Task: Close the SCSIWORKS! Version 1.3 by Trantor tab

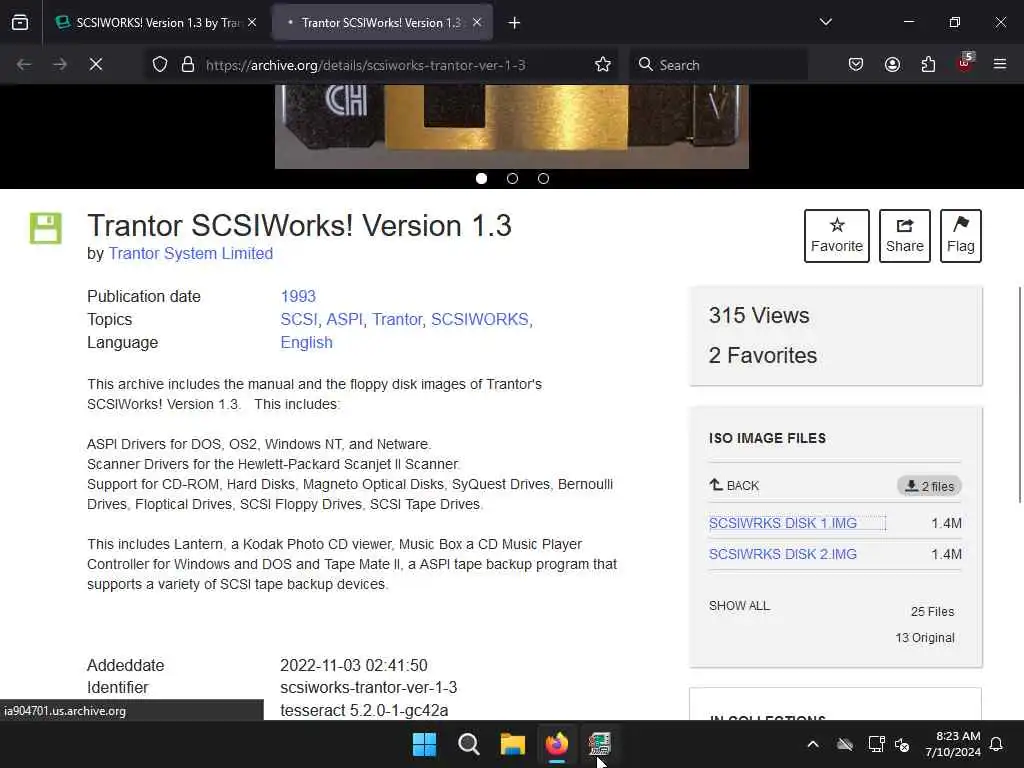Action: click(x=252, y=22)
